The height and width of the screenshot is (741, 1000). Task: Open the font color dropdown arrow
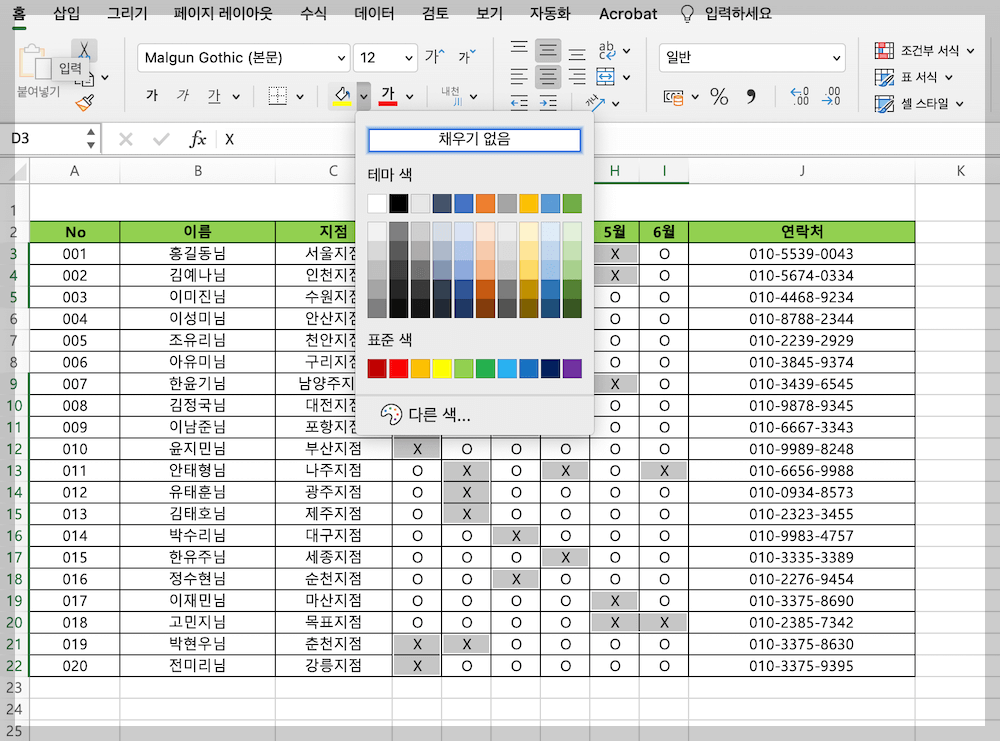tap(409, 97)
